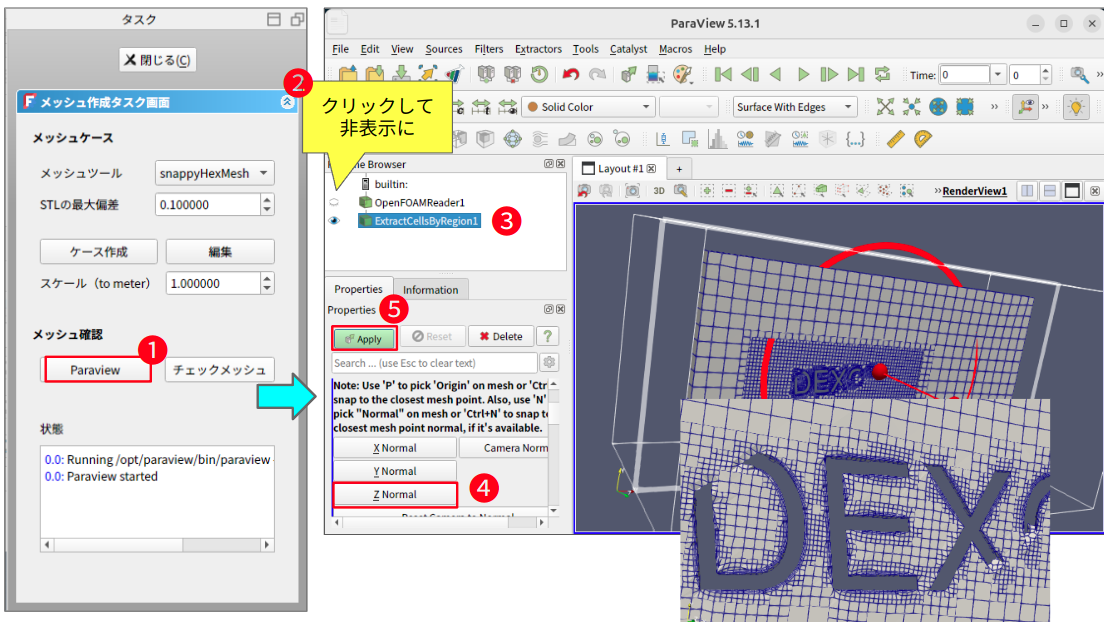1104x622 pixels.
Task: Click Add selection plus icon
Action: [707, 190]
